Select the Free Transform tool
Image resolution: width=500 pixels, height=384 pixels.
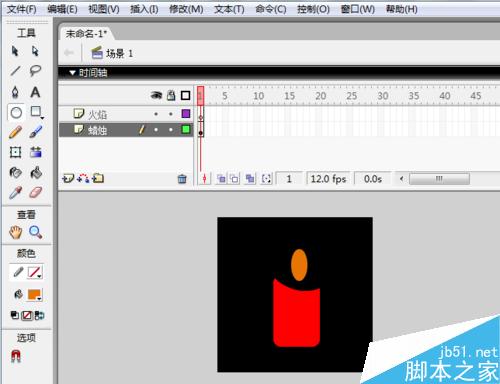point(15,152)
